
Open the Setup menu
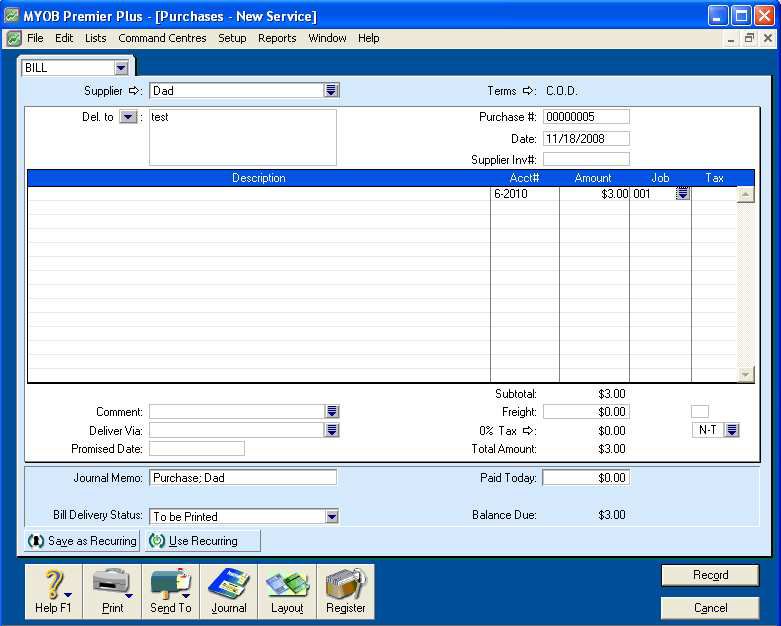click(232, 38)
